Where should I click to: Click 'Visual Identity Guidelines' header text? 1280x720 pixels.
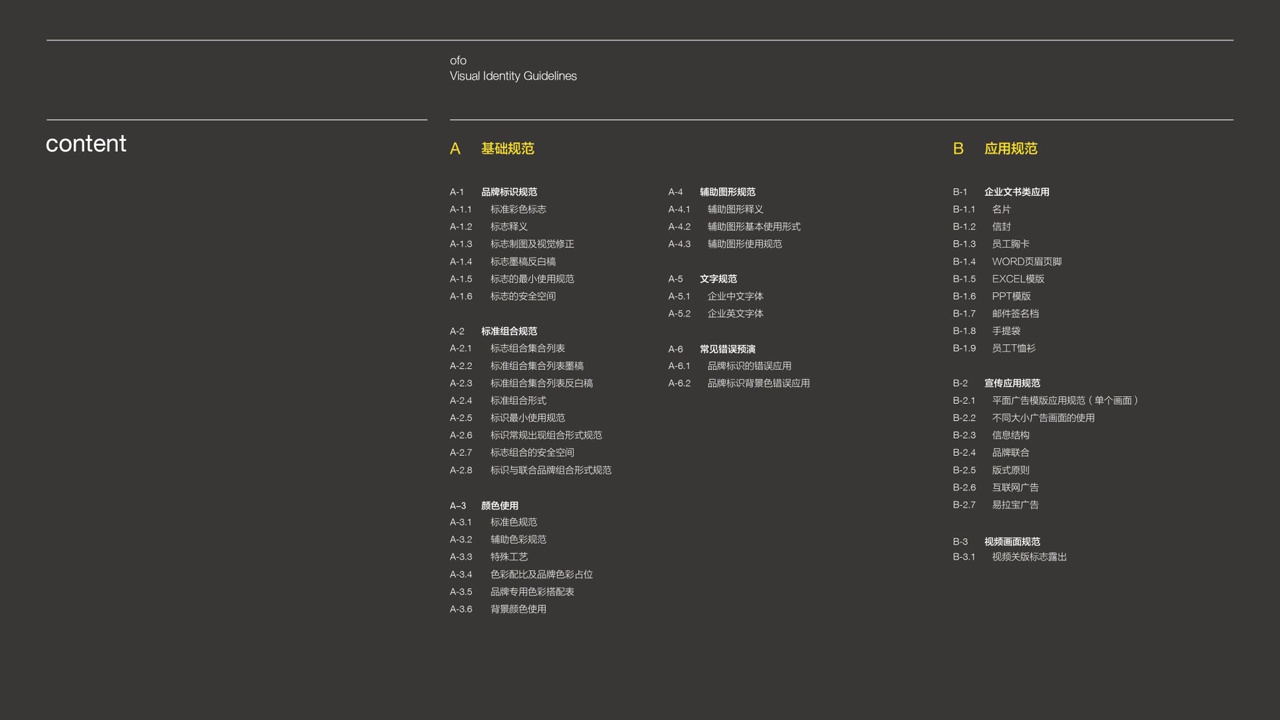point(513,76)
